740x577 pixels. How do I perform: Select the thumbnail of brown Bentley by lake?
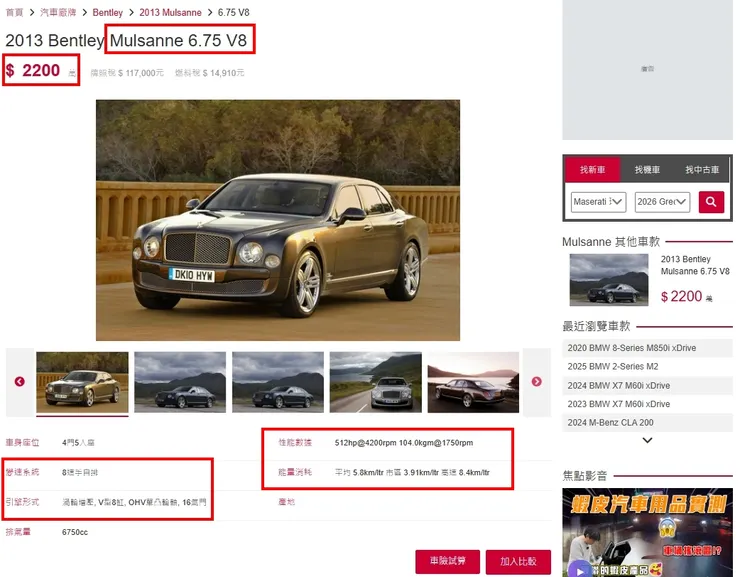pyautogui.click(x=473, y=383)
